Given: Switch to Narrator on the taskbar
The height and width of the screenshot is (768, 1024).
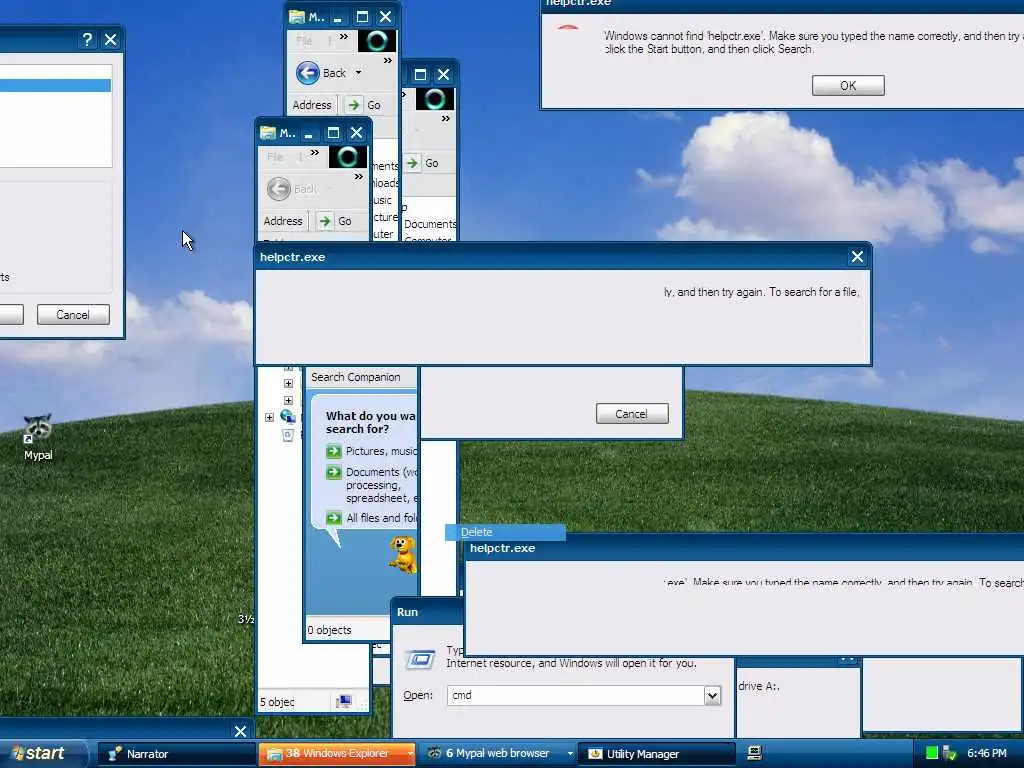Looking at the screenshot, I should pos(176,754).
